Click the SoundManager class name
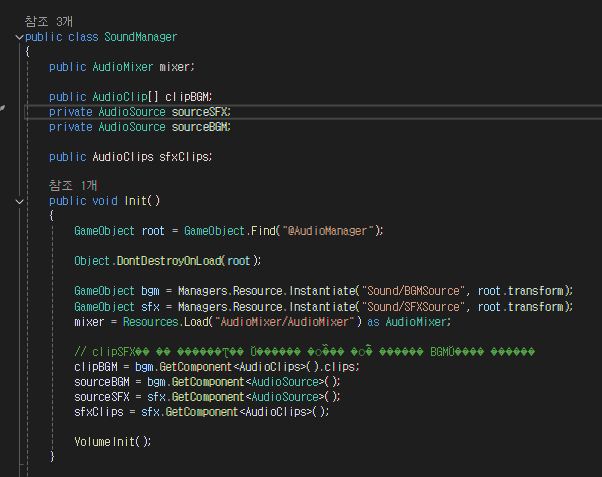602x477 pixels. point(141,37)
